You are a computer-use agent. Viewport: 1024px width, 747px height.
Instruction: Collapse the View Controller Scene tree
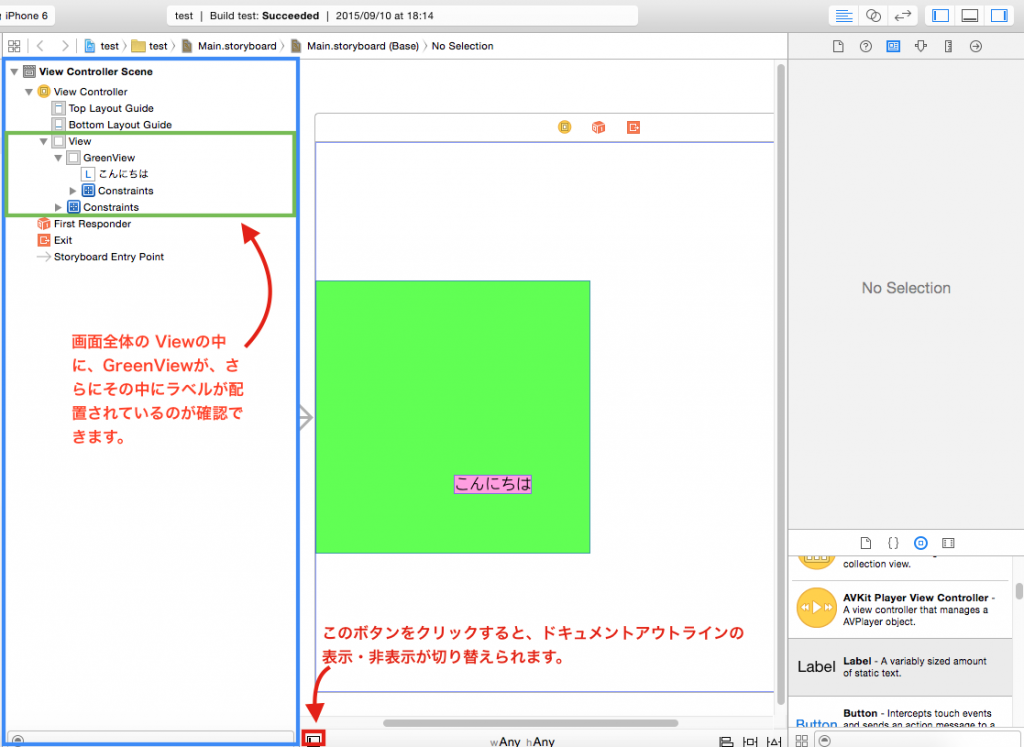point(14,72)
